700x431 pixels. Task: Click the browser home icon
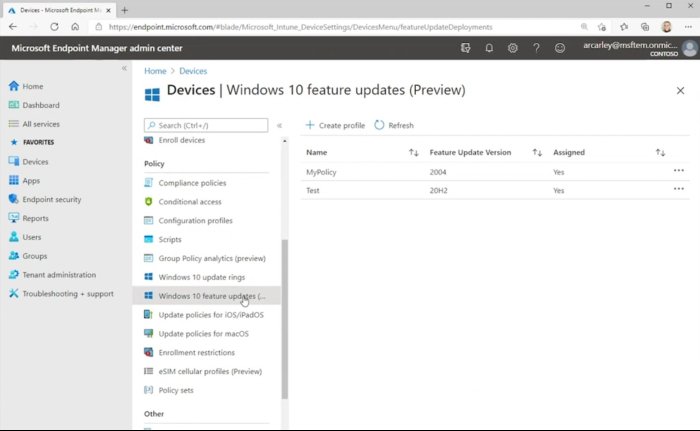(75, 27)
